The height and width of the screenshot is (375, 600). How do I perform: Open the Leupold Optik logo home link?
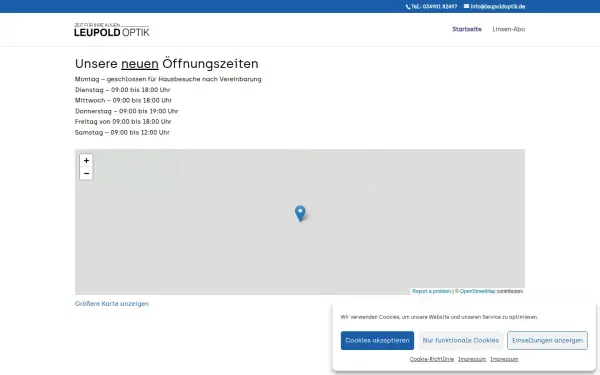(112, 30)
